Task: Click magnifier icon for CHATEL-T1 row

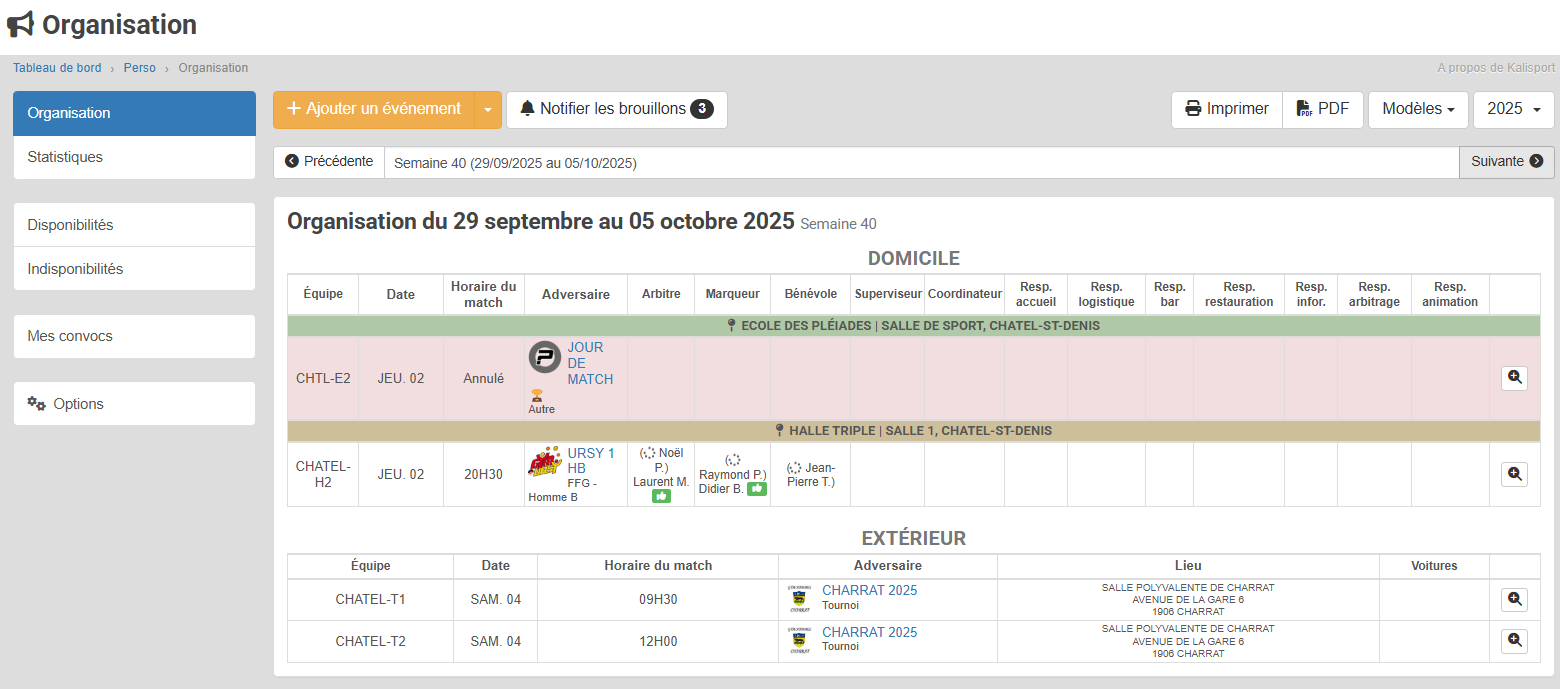Action: [1514, 599]
